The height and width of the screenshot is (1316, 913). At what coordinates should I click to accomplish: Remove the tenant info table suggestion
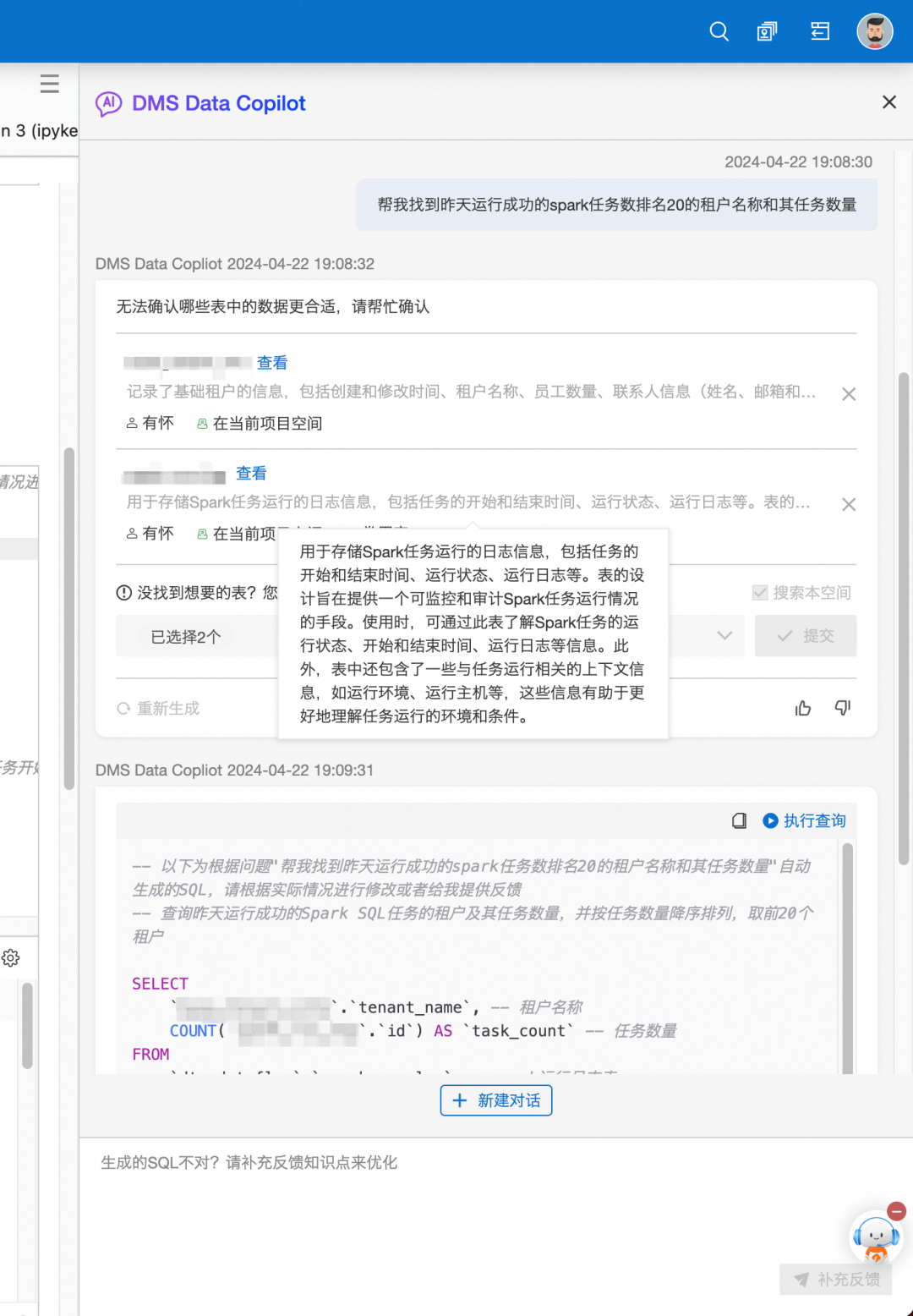tap(849, 394)
